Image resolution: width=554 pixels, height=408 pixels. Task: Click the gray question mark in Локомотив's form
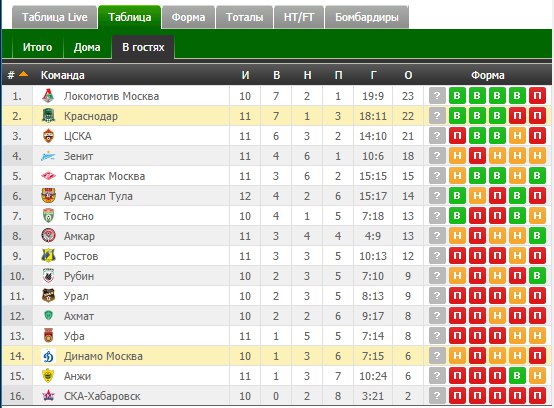click(437, 96)
